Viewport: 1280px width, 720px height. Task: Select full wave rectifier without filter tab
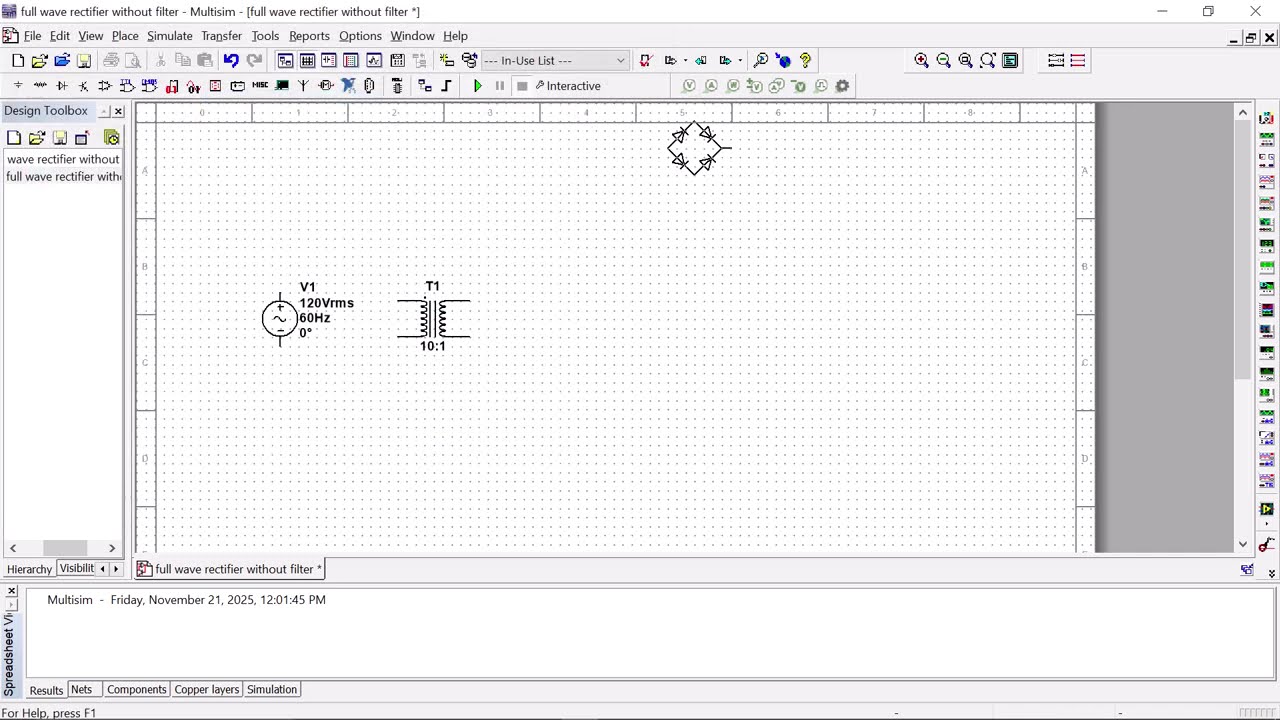pyautogui.click(x=230, y=569)
